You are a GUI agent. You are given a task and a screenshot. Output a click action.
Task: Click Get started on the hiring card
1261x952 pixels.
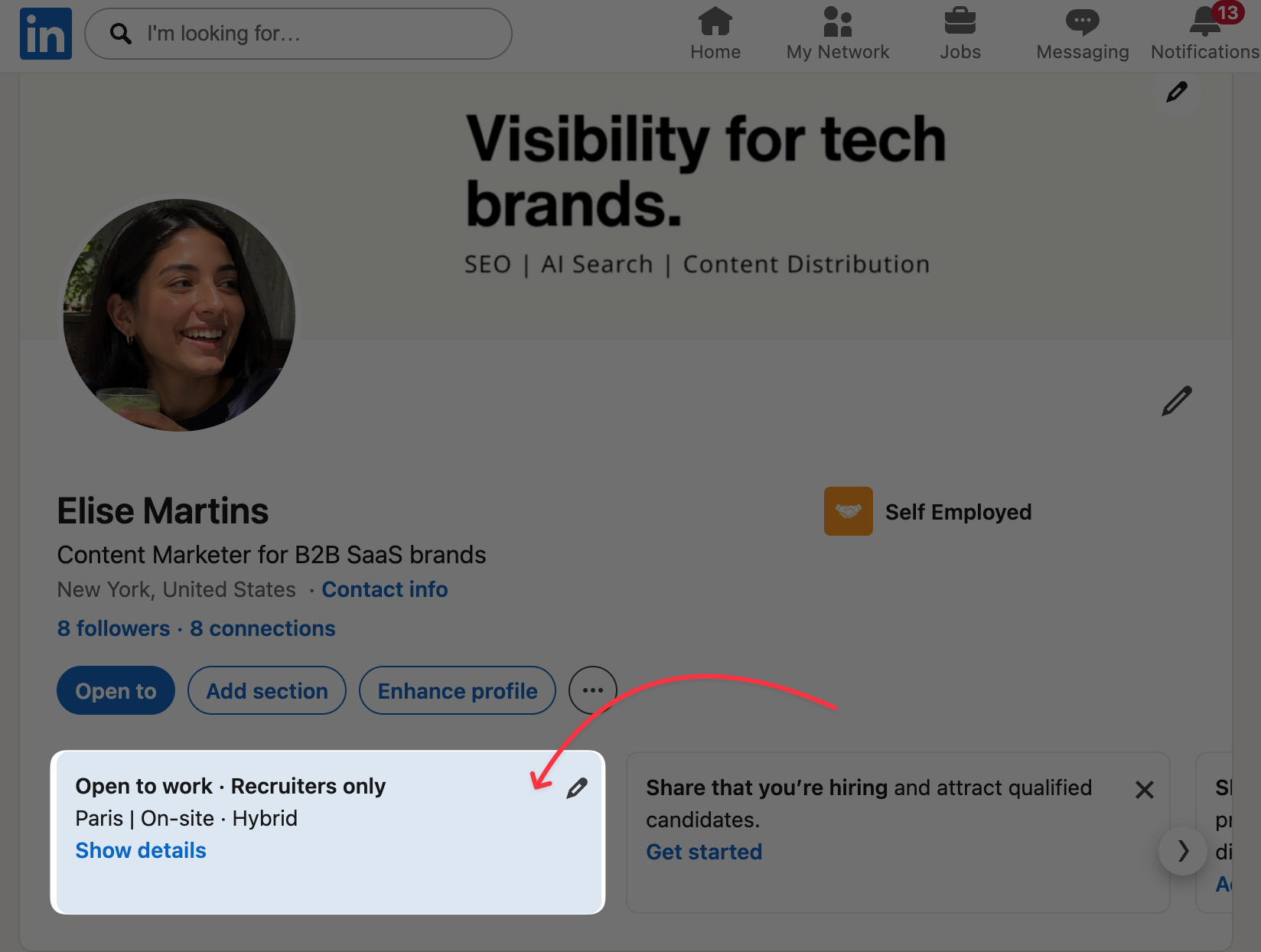704,852
